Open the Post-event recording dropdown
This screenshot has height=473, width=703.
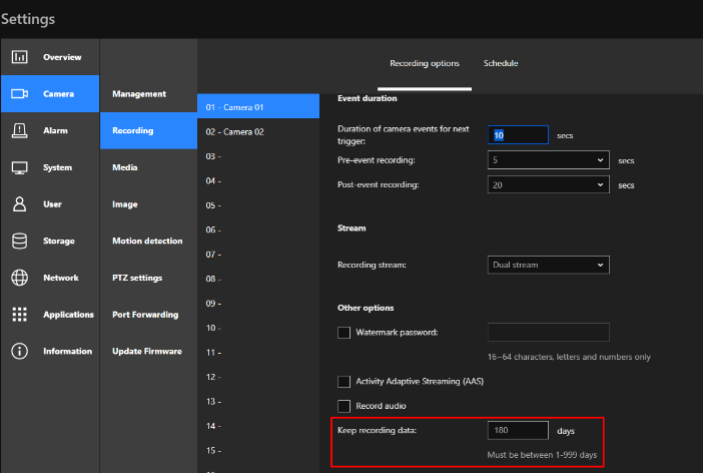(x=549, y=185)
